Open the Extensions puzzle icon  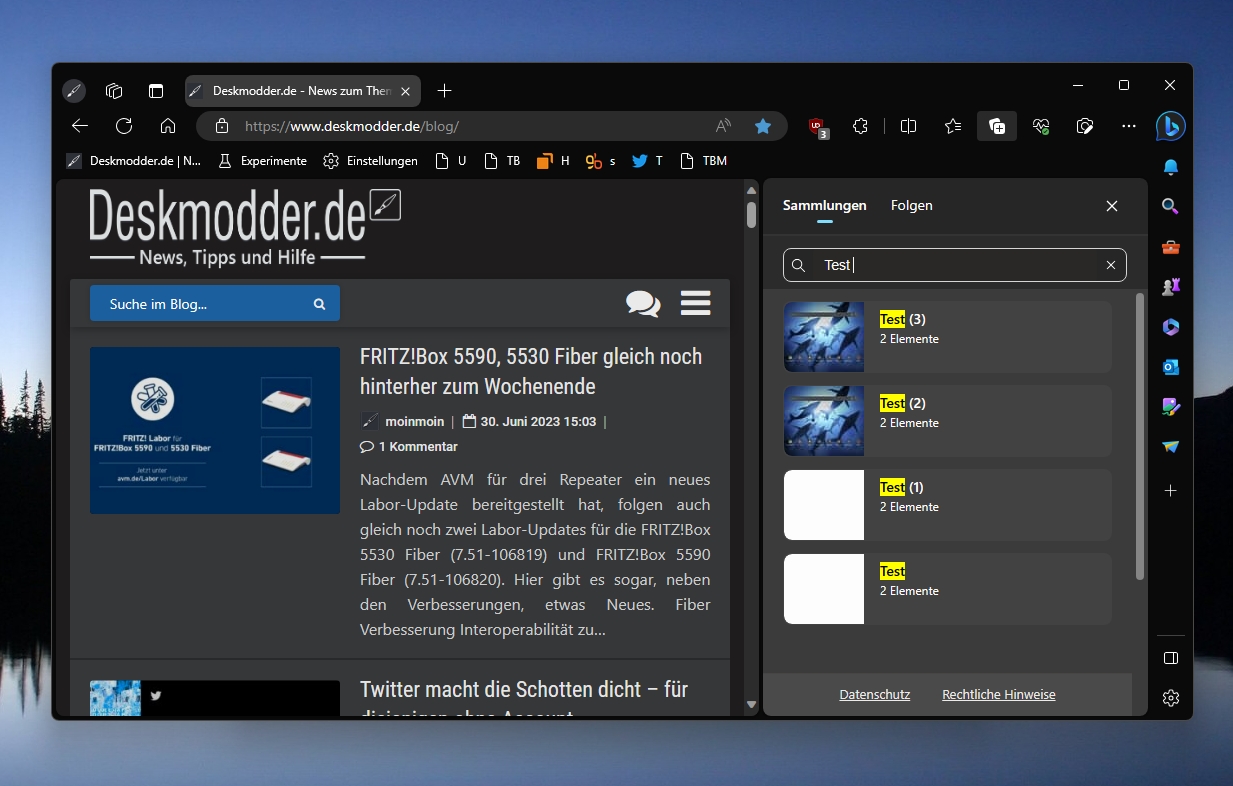coord(860,126)
